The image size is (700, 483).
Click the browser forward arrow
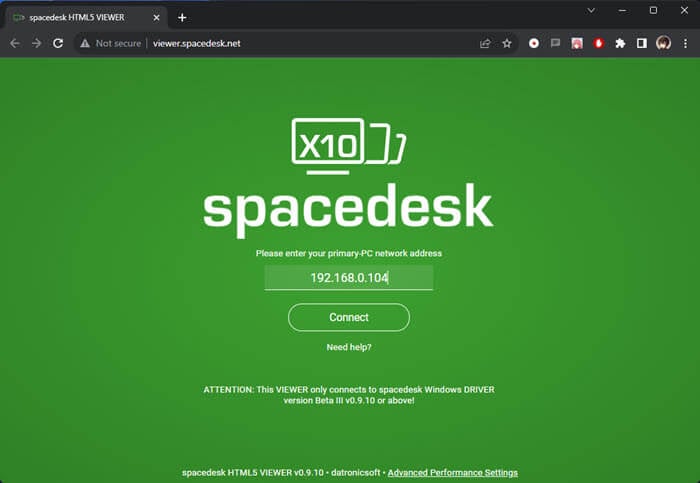(x=37, y=43)
